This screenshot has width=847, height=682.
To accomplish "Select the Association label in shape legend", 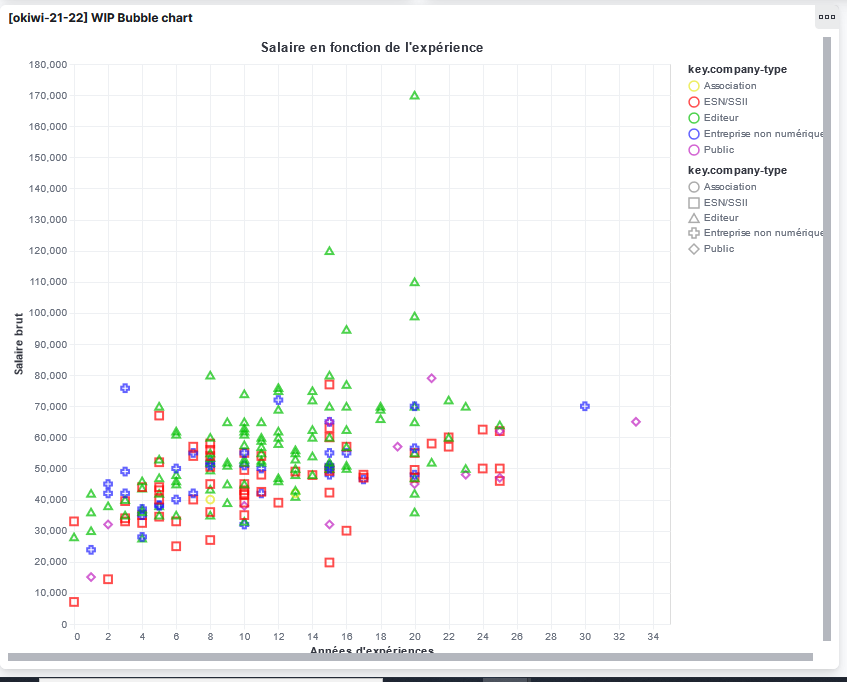I will tap(730, 187).
